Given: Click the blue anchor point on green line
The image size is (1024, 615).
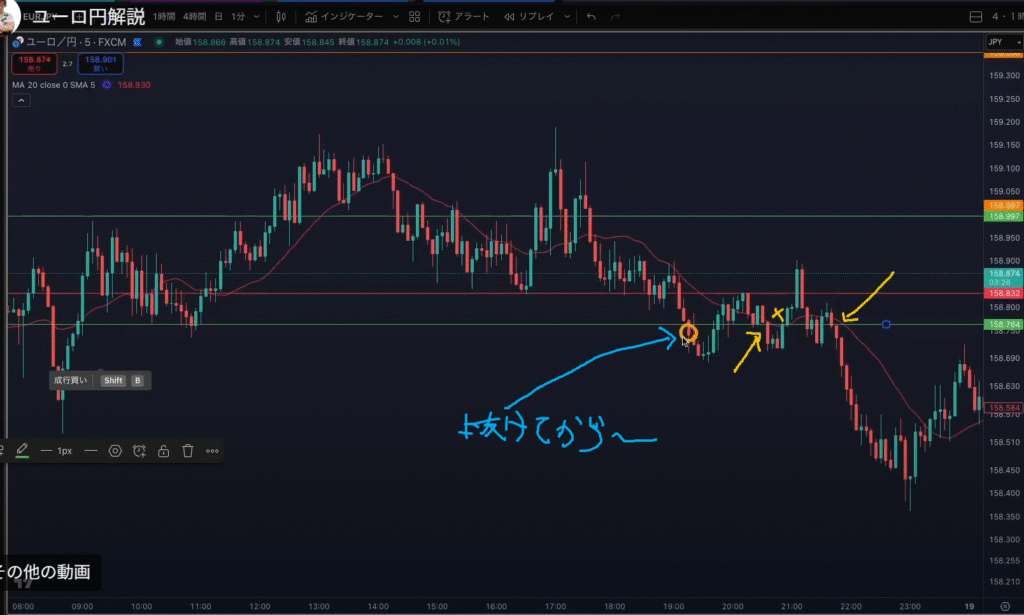Looking at the screenshot, I should coord(886,324).
